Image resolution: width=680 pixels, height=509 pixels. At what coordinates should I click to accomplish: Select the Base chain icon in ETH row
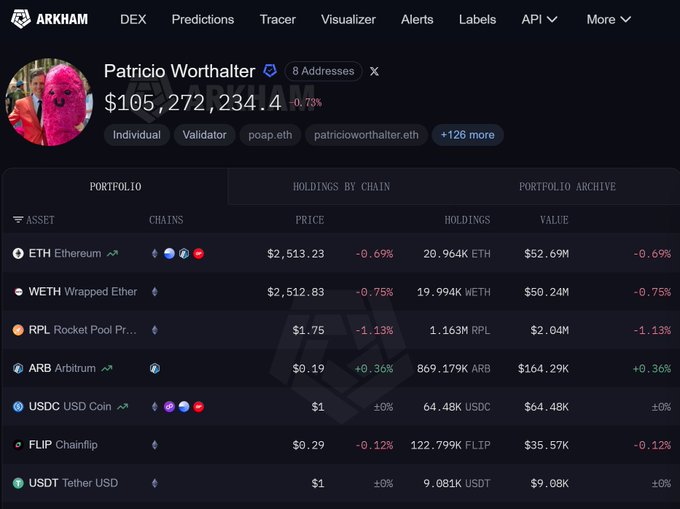pos(170,254)
